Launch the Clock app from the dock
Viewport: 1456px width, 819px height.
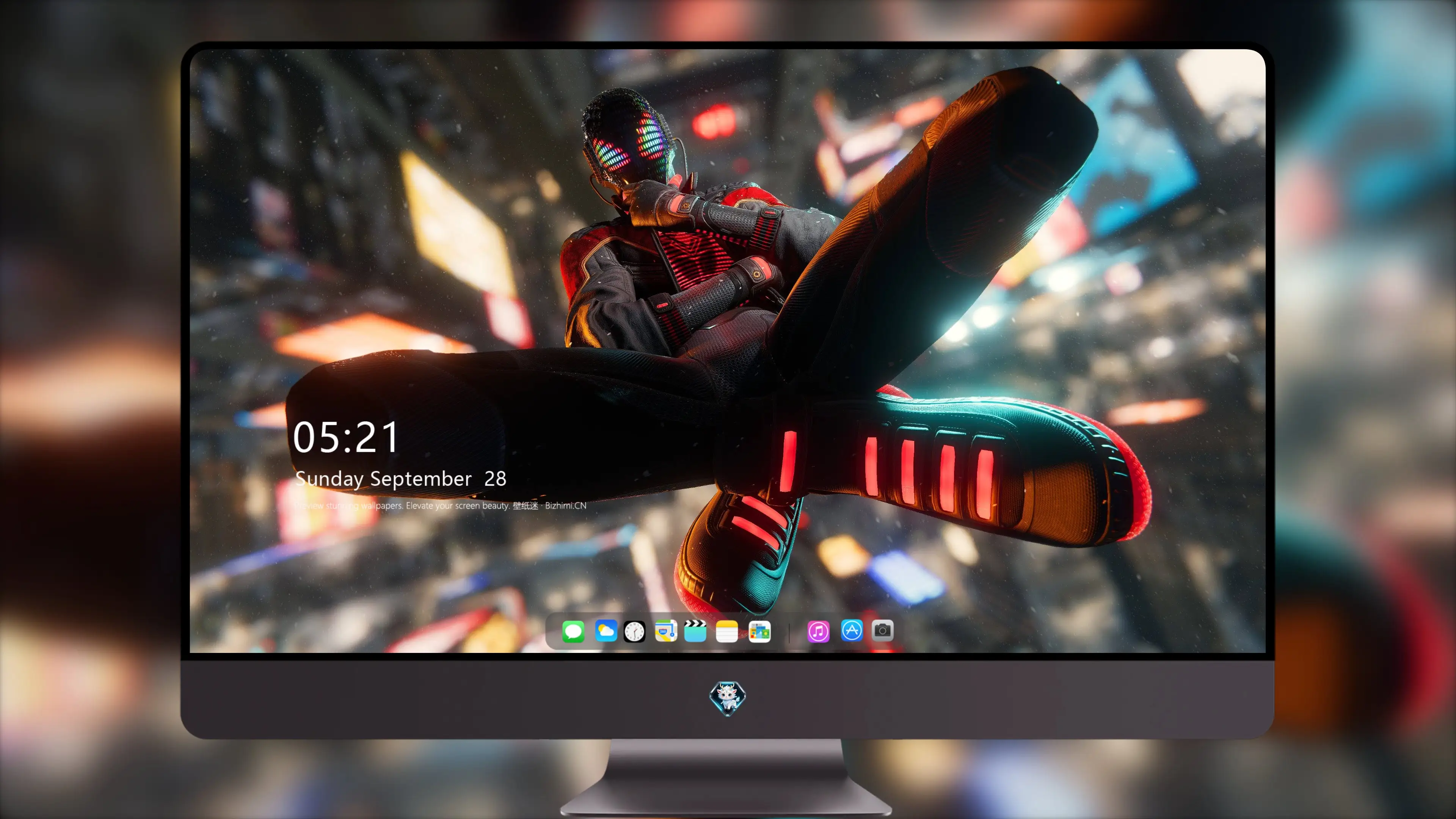pos(634,631)
